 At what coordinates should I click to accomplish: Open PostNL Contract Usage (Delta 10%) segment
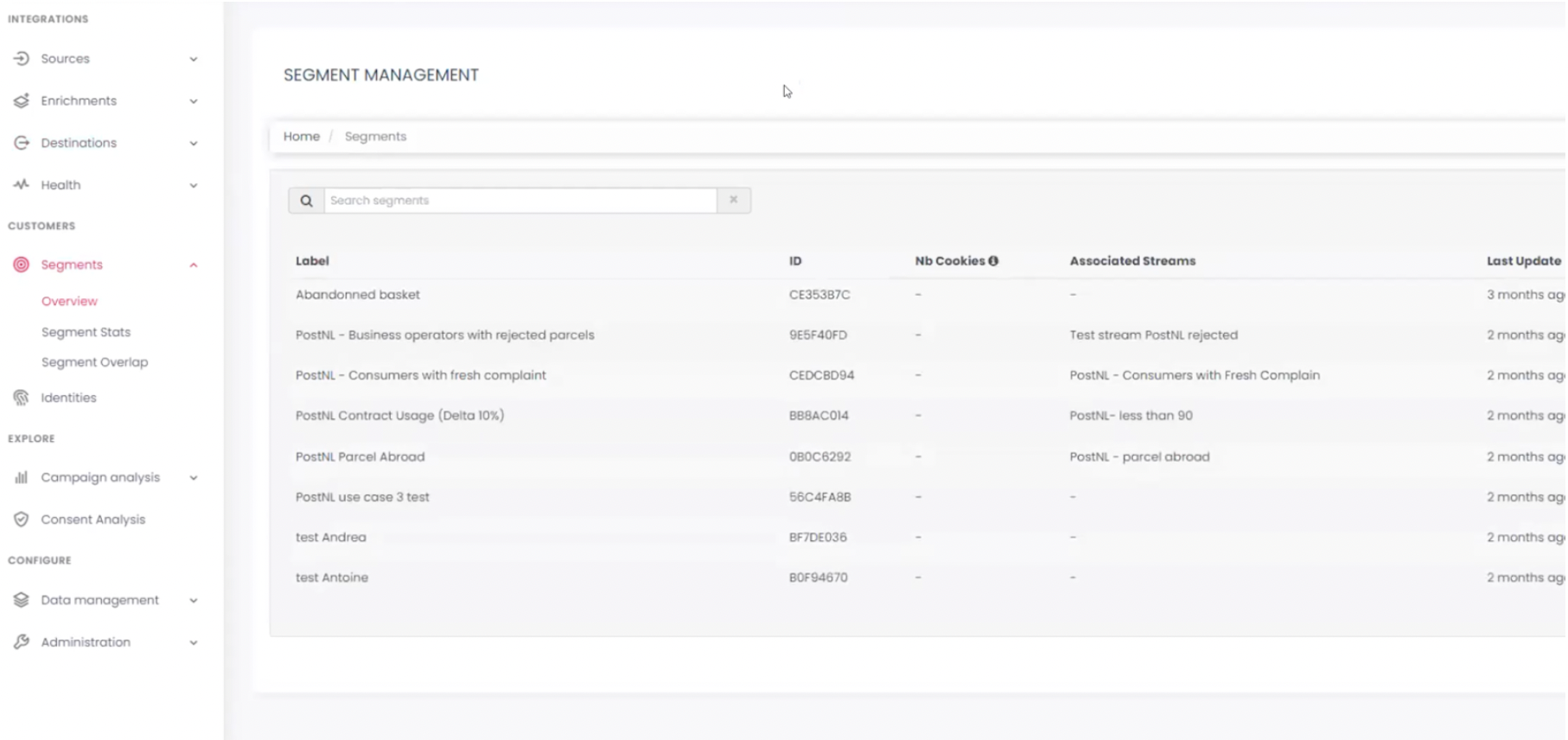(399, 416)
